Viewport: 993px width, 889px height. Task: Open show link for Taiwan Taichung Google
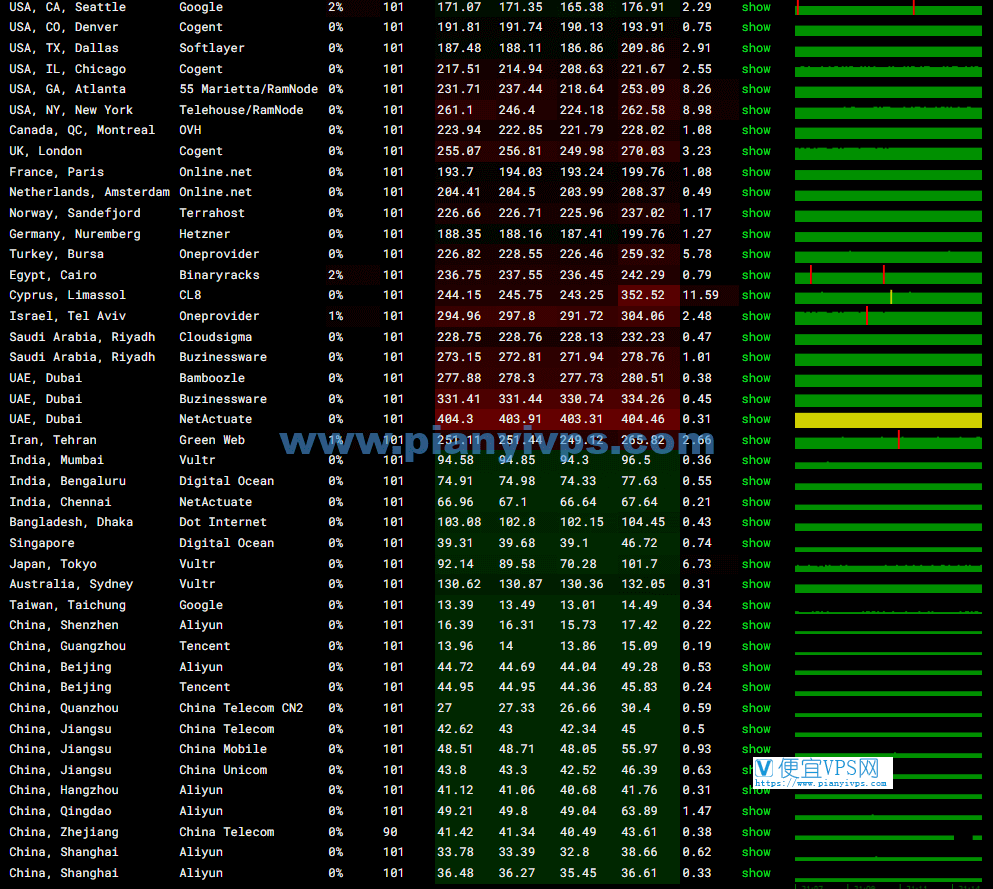(756, 605)
